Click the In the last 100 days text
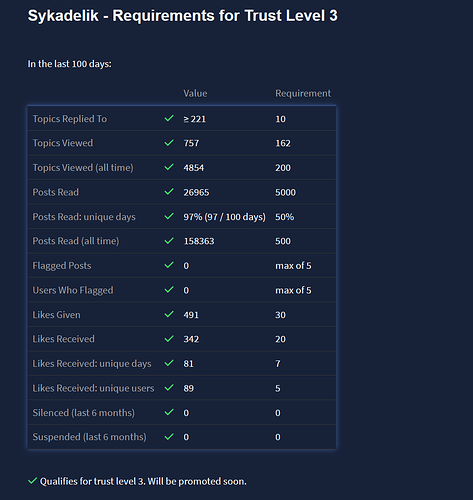This screenshot has width=473, height=500. (69, 64)
